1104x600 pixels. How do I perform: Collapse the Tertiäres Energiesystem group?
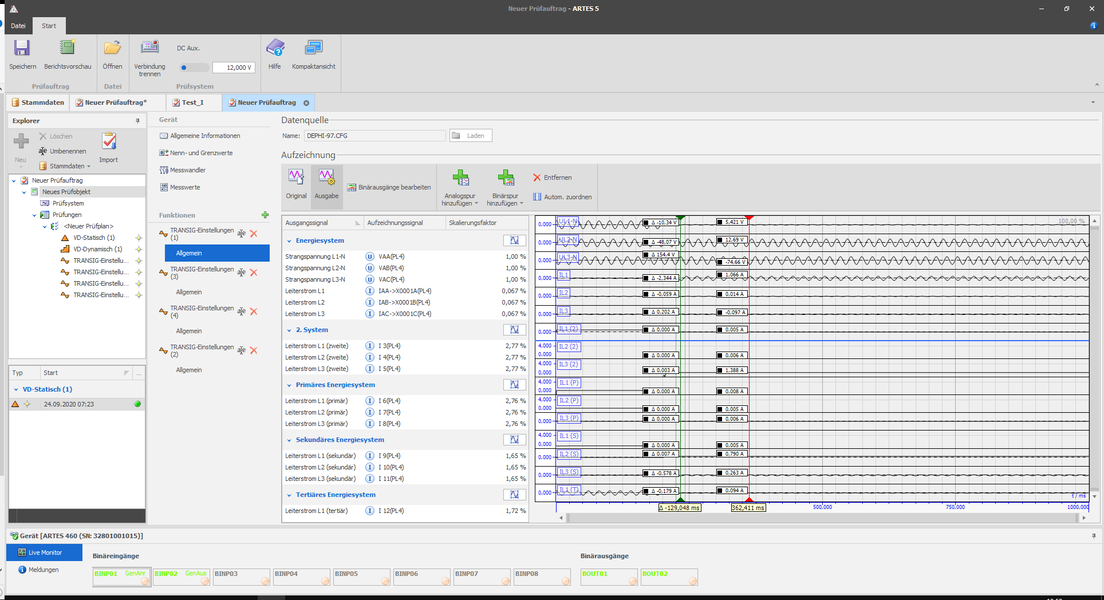click(289, 495)
